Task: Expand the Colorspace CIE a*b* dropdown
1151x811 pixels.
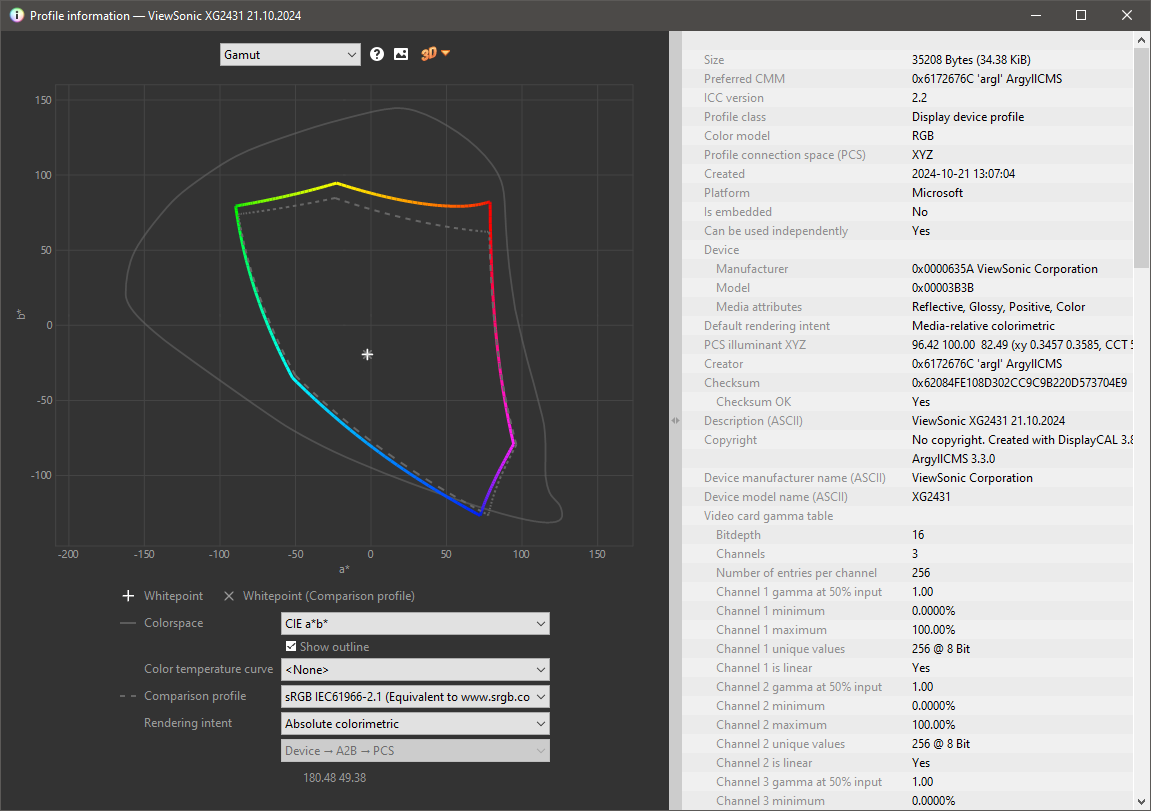Action: tap(415, 624)
